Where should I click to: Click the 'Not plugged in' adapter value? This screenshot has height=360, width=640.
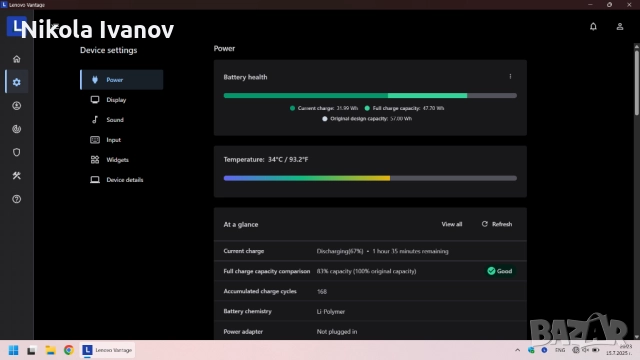pyautogui.click(x=337, y=331)
